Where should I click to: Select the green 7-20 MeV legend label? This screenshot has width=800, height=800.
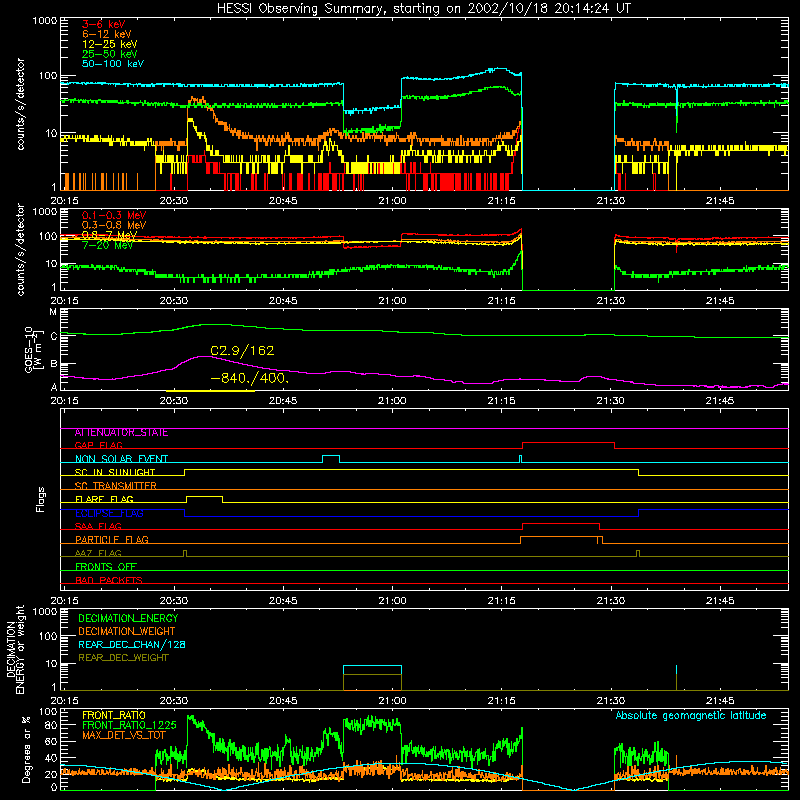108,245
